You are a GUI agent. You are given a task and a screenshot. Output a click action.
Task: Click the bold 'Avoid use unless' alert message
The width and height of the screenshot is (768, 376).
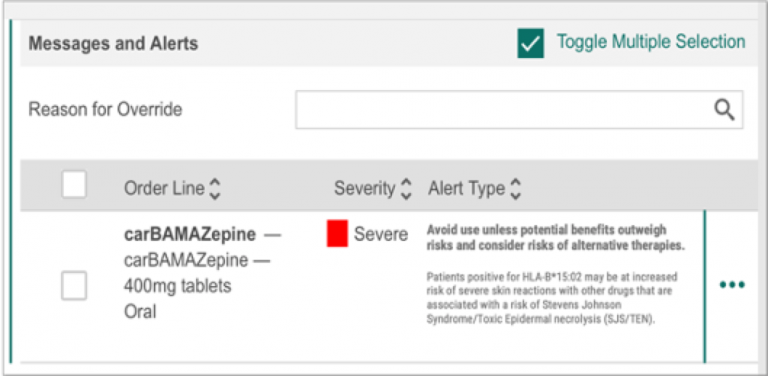click(x=555, y=238)
